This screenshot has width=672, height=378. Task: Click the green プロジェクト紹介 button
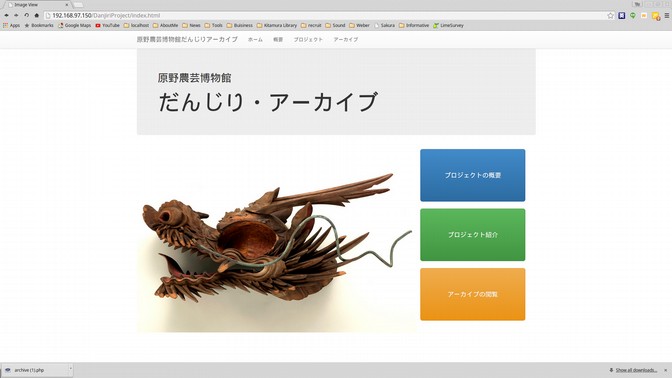(x=473, y=235)
